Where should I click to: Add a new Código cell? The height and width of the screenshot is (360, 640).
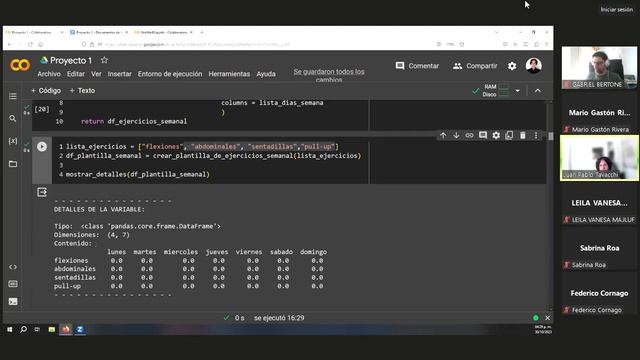tap(46, 91)
